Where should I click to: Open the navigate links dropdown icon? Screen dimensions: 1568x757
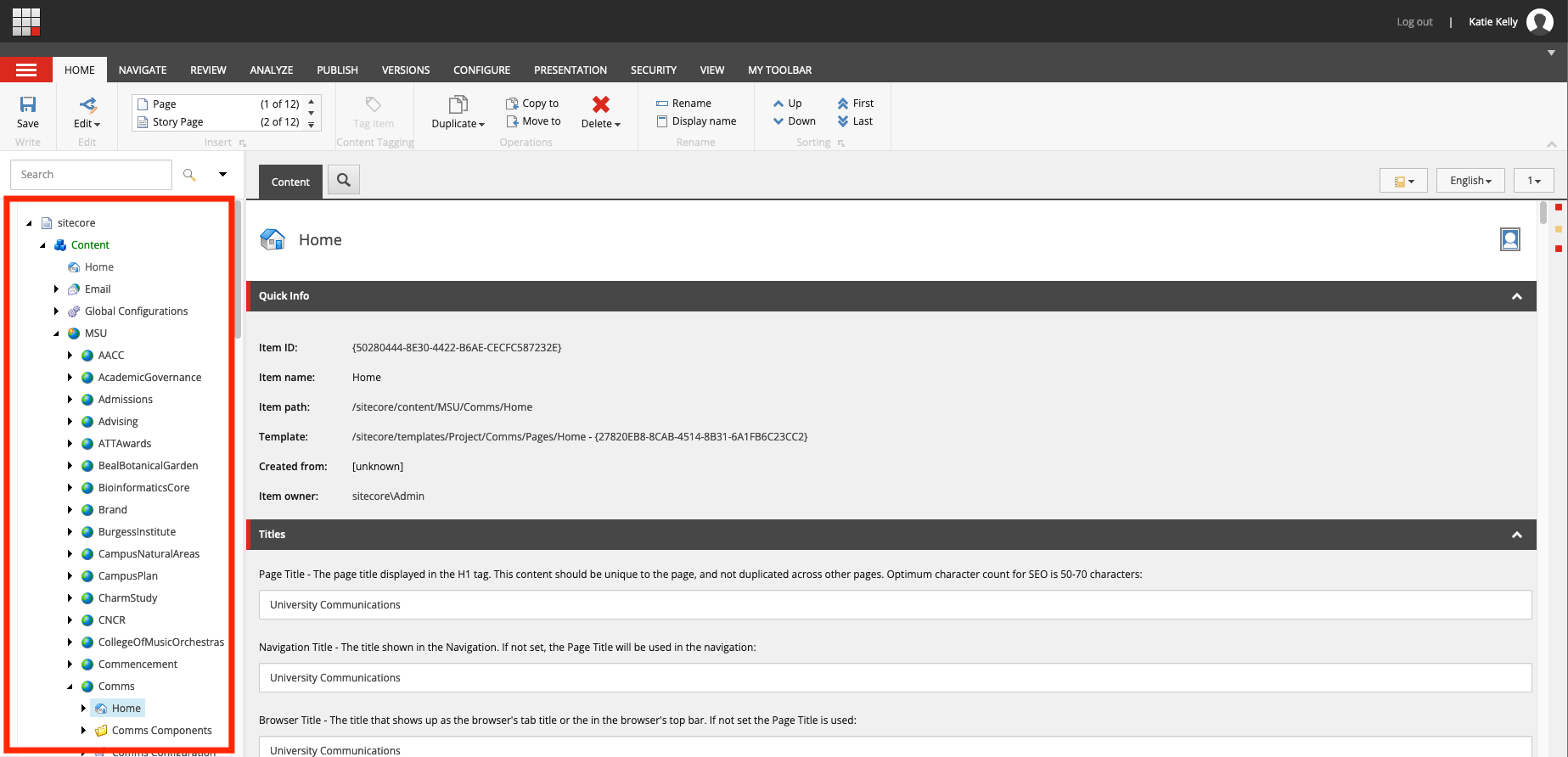1403,181
